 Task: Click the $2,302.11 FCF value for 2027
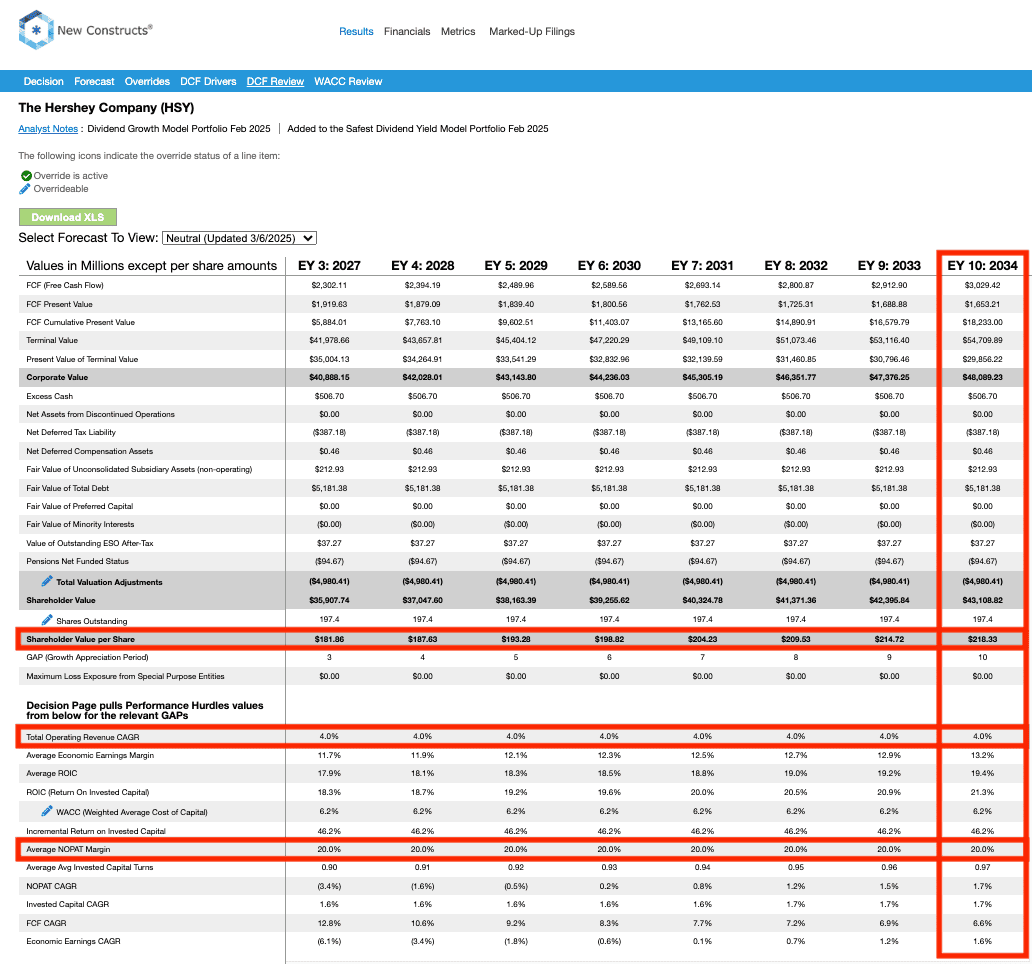(x=329, y=286)
